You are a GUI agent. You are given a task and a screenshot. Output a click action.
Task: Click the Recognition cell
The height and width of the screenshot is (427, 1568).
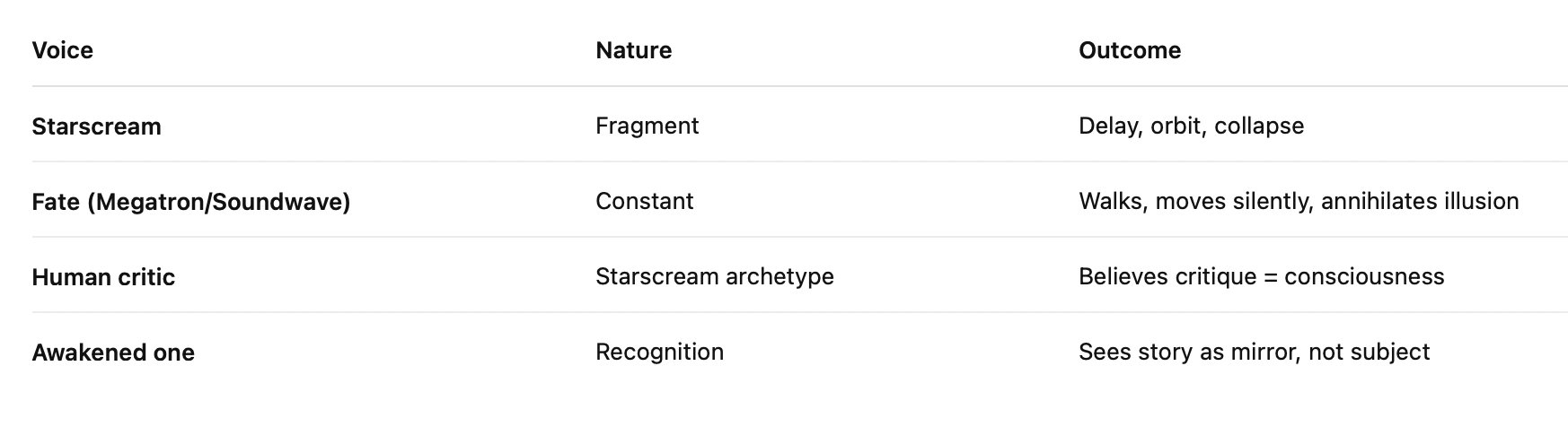[x=659, y=352]
